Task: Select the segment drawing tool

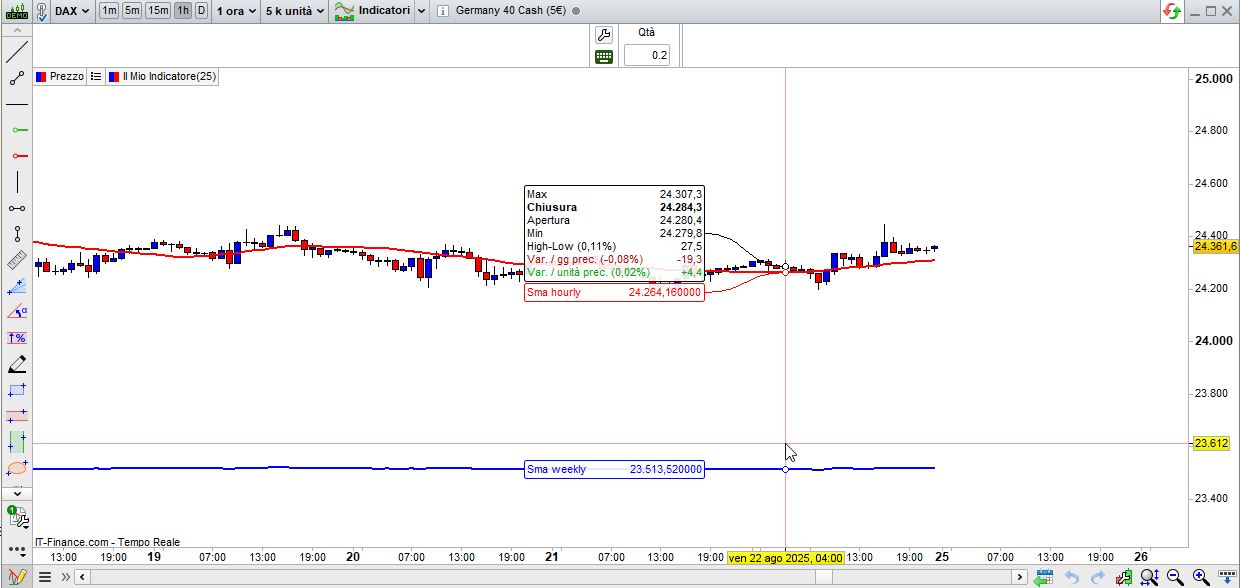Action: tap(17, 78)
